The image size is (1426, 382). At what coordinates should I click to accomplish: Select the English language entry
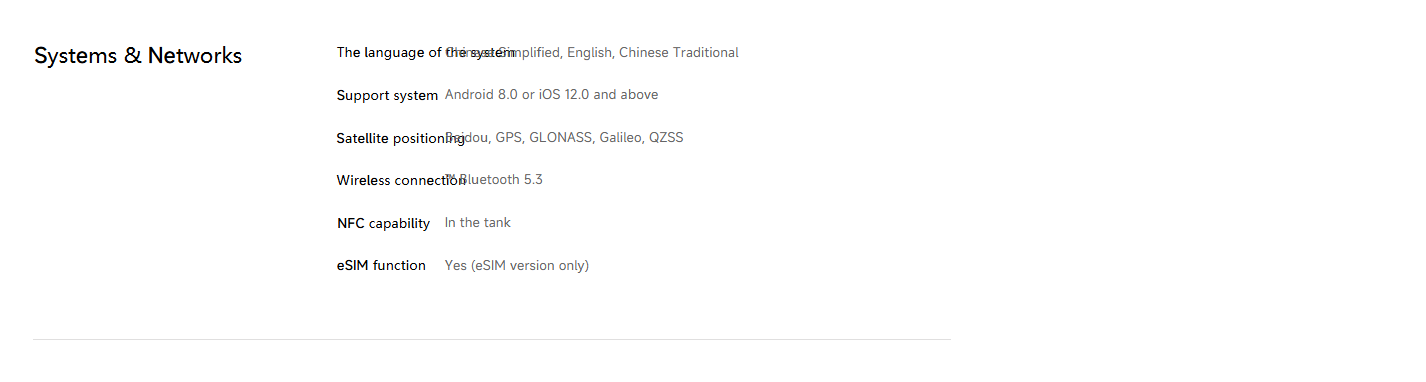pyautogui.click(x=589, y=53)
